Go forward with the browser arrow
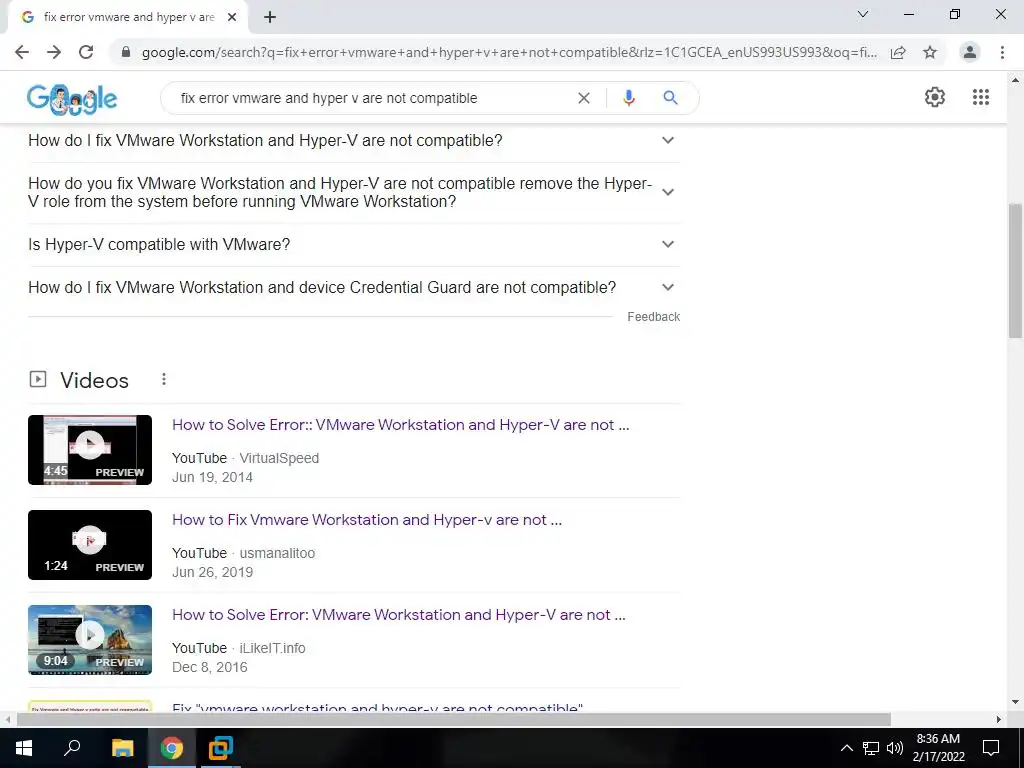1024x768 pixels. 54,52
